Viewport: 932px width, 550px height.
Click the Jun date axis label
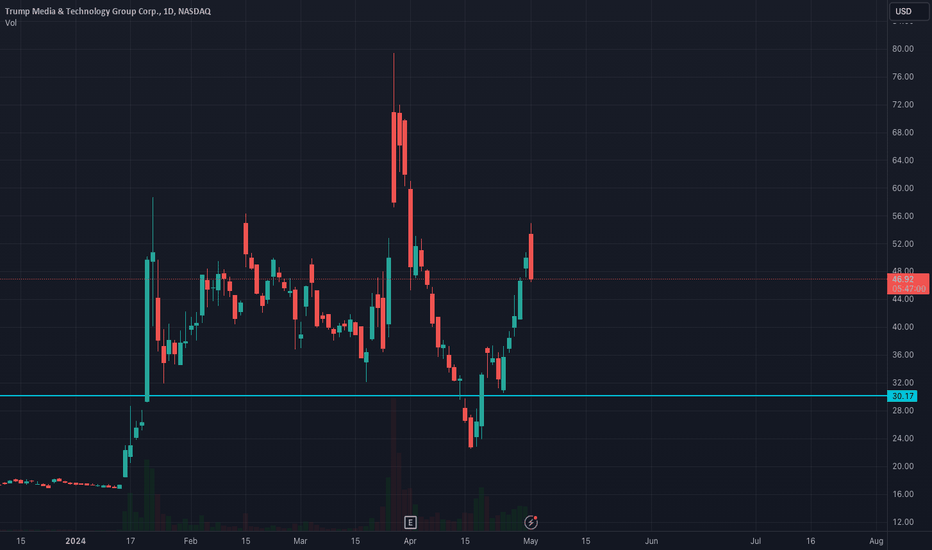point(651,541)
